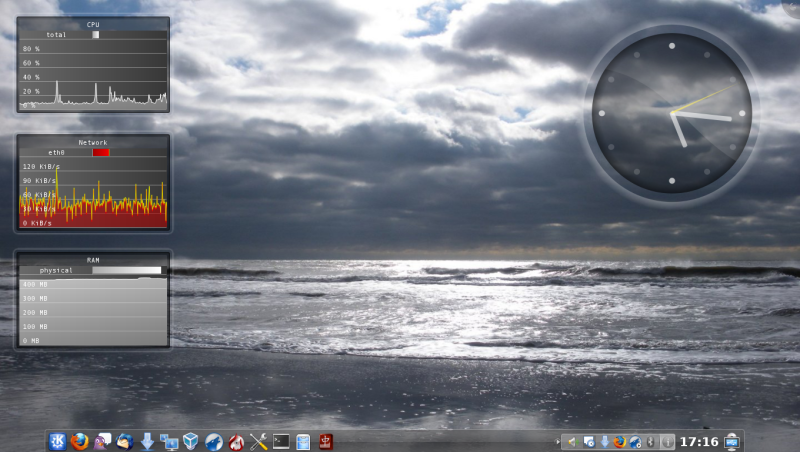Open the Pidgin messenger launcher

(102, 441)
